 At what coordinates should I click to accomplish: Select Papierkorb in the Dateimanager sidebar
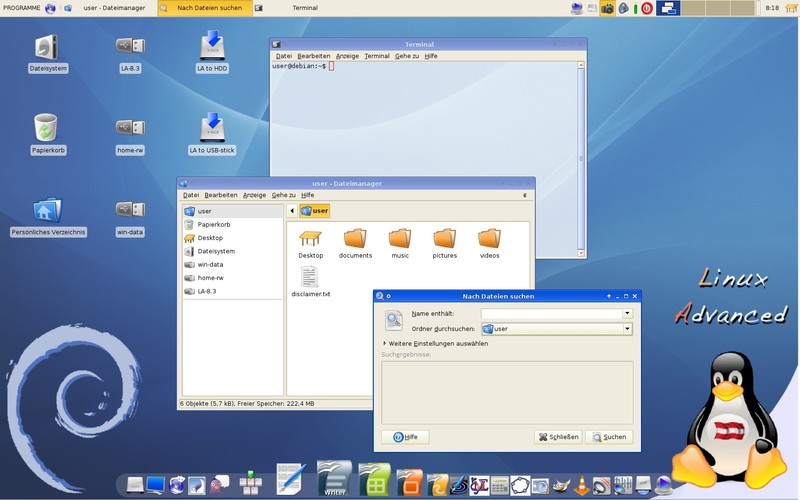click(x=233, y=224)
